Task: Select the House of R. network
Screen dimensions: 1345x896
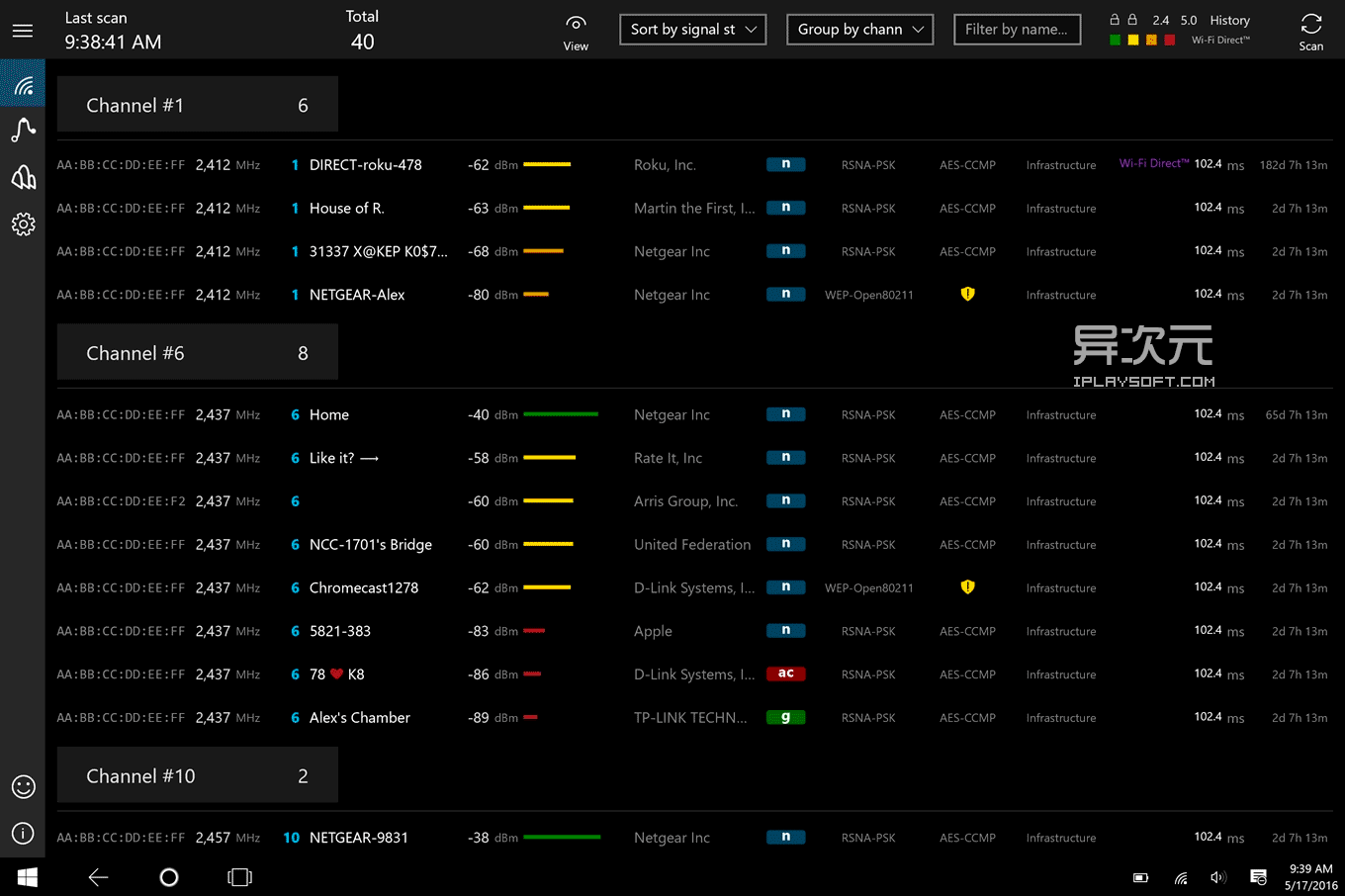Action: click(x=346, y=209)
